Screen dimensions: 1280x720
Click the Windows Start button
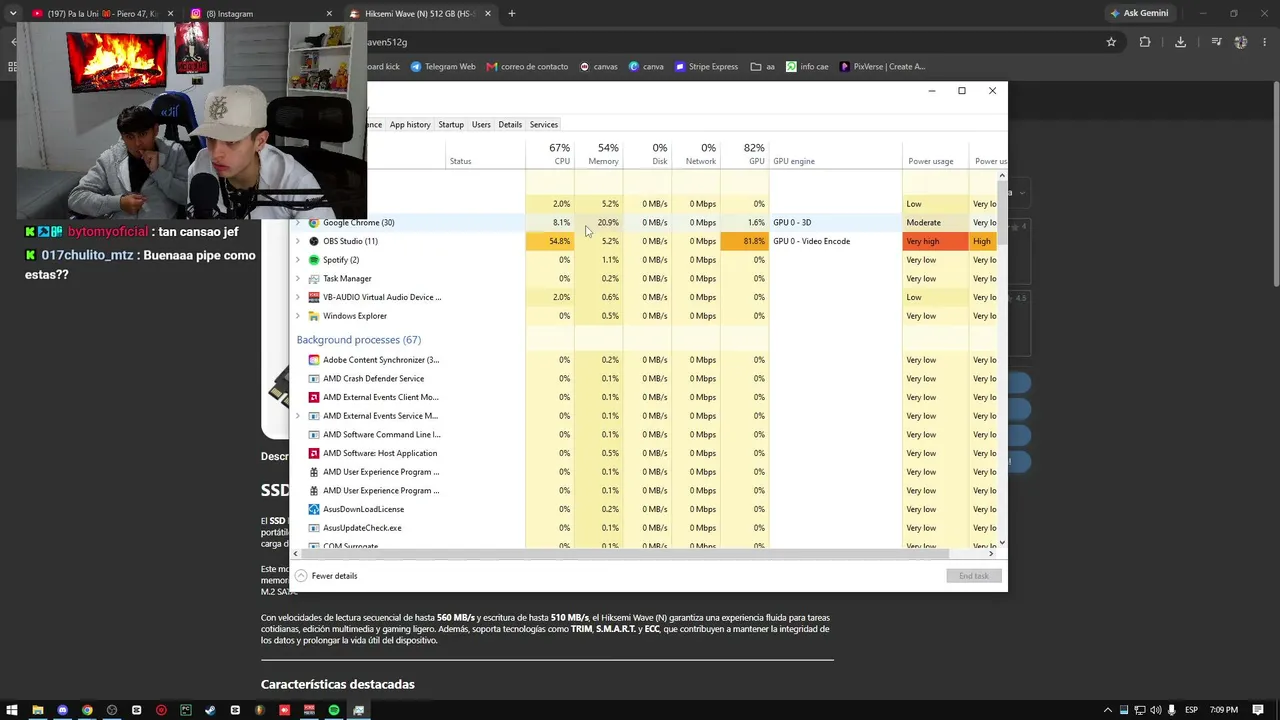[x=13, y=710]
